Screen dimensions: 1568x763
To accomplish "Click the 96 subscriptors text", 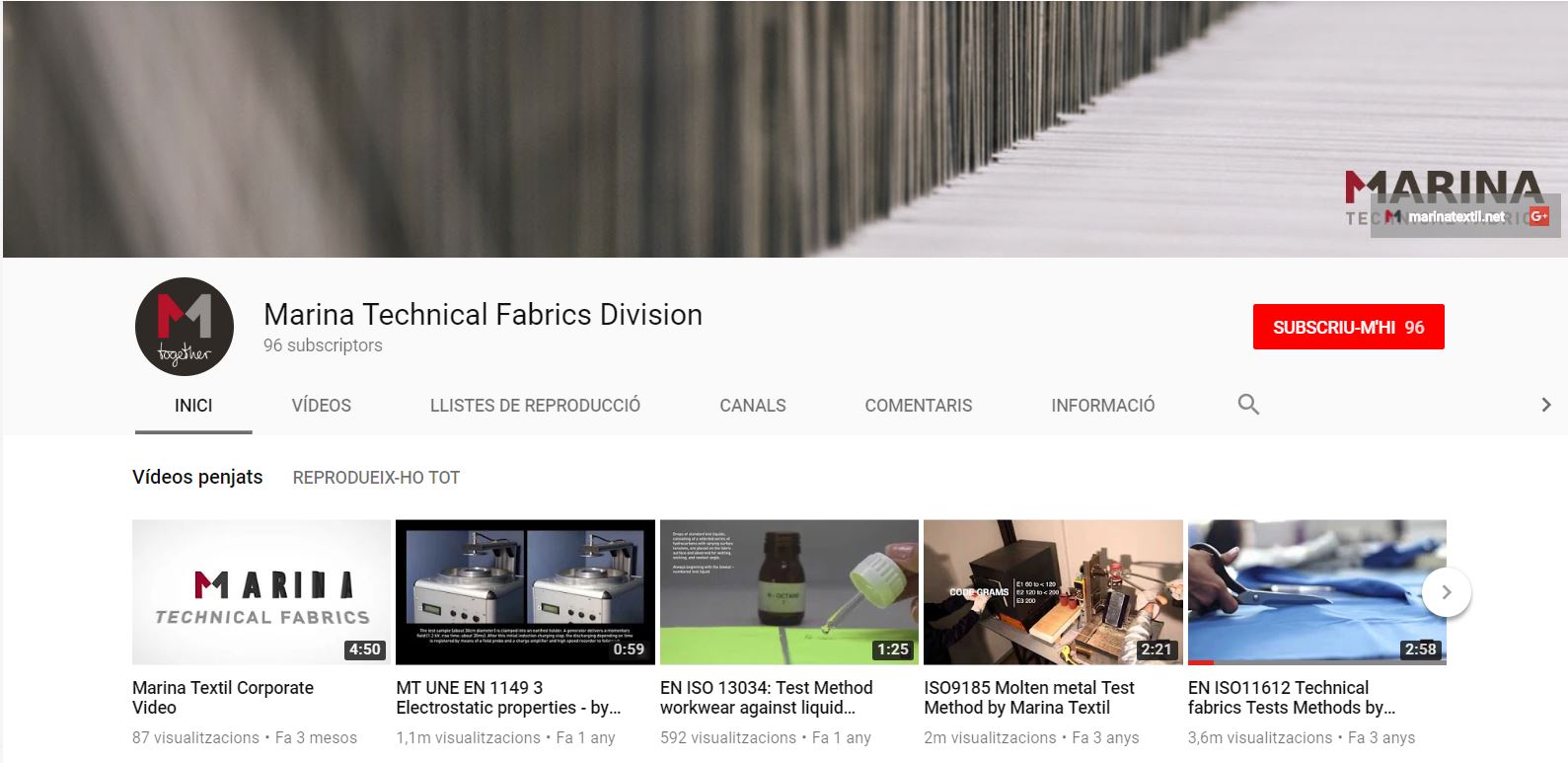I will pyautogui.click(x=323, y=345).
